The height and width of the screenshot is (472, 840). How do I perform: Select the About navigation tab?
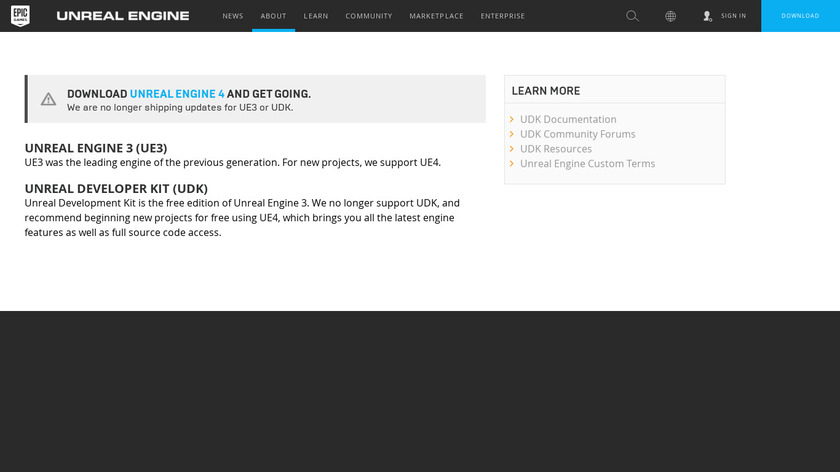273,16
